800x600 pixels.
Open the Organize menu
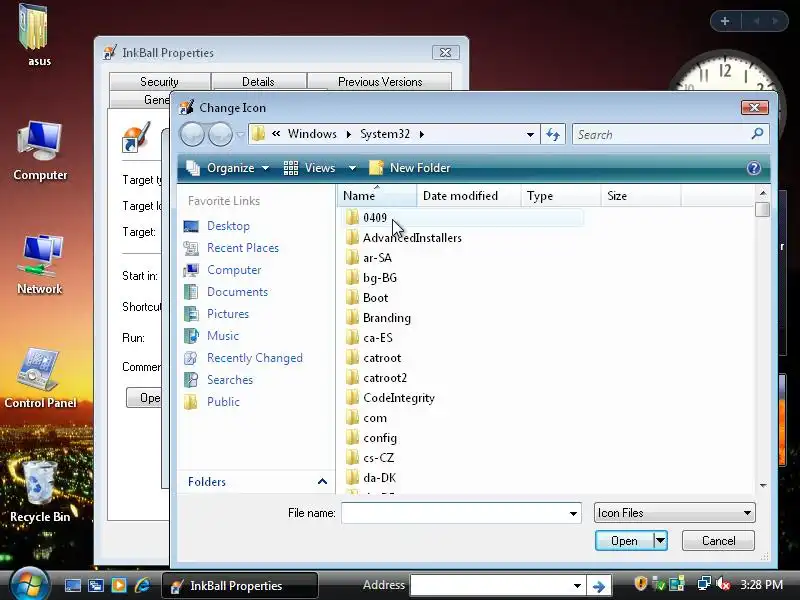228,168
